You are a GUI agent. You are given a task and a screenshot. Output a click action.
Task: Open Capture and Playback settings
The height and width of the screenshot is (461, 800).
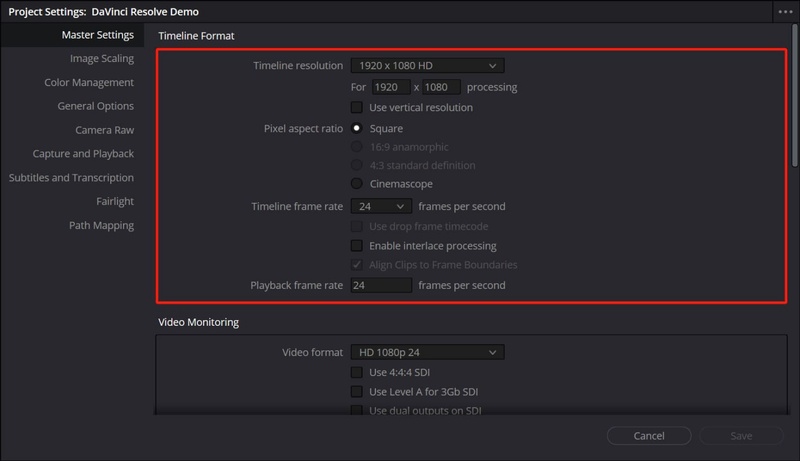point(83,153)
